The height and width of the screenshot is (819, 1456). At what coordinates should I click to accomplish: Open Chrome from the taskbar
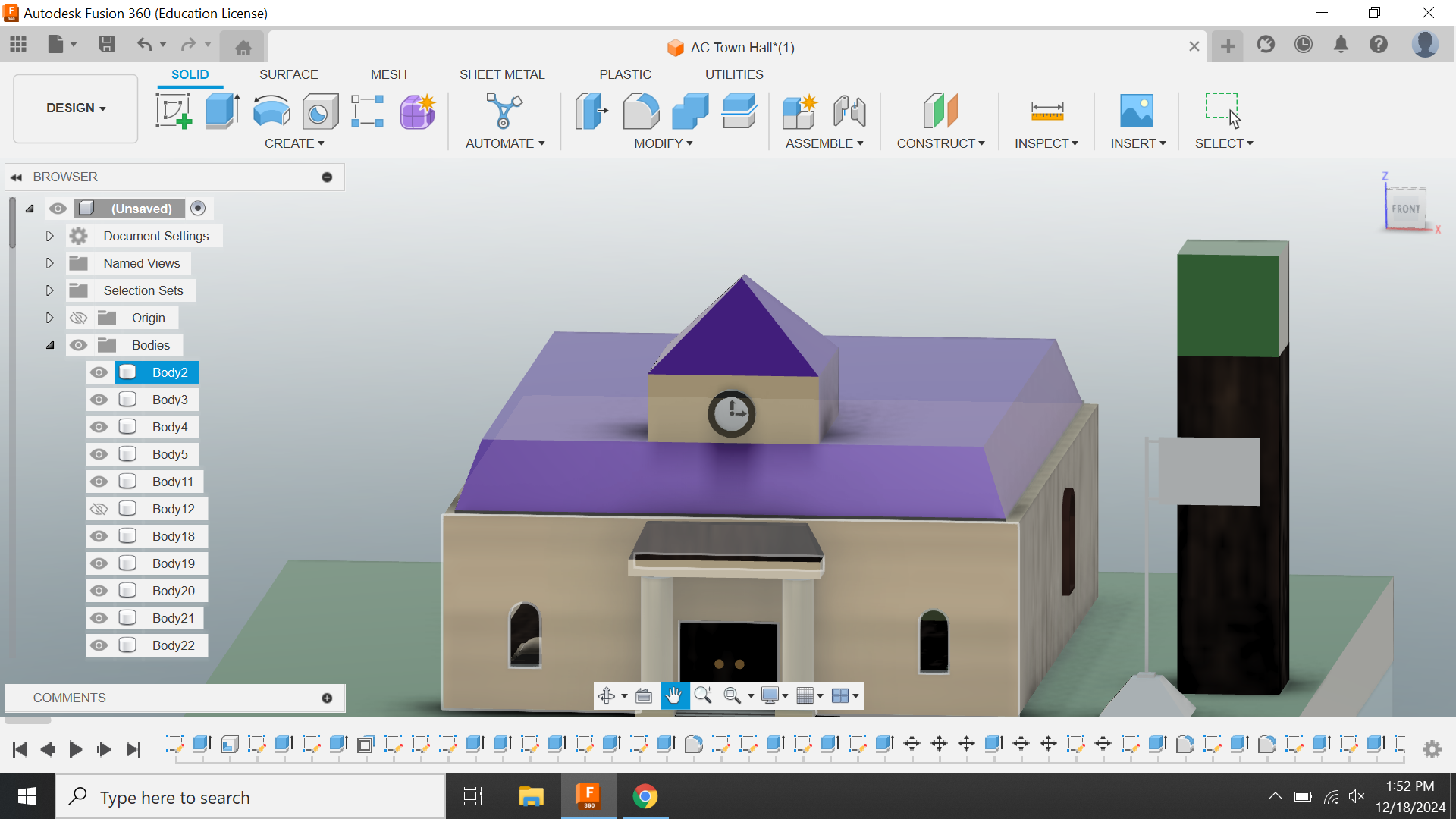coord(645,796)
